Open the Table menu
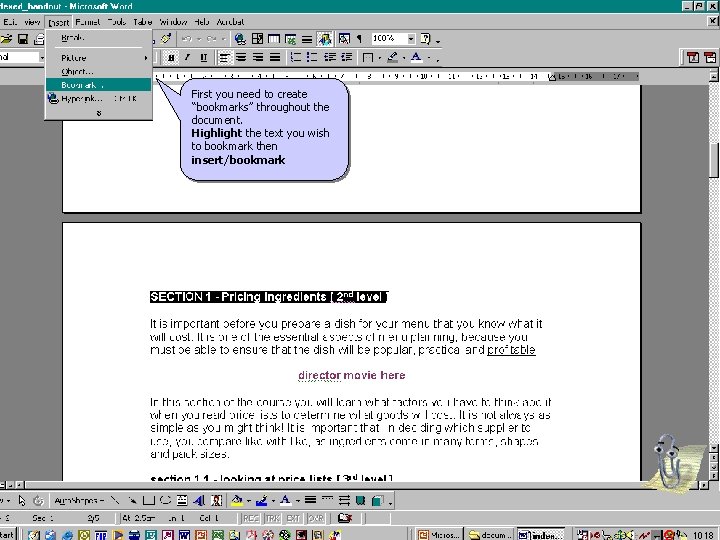The width and height of the screenshot is (720, 540). (x=142, y=22)
